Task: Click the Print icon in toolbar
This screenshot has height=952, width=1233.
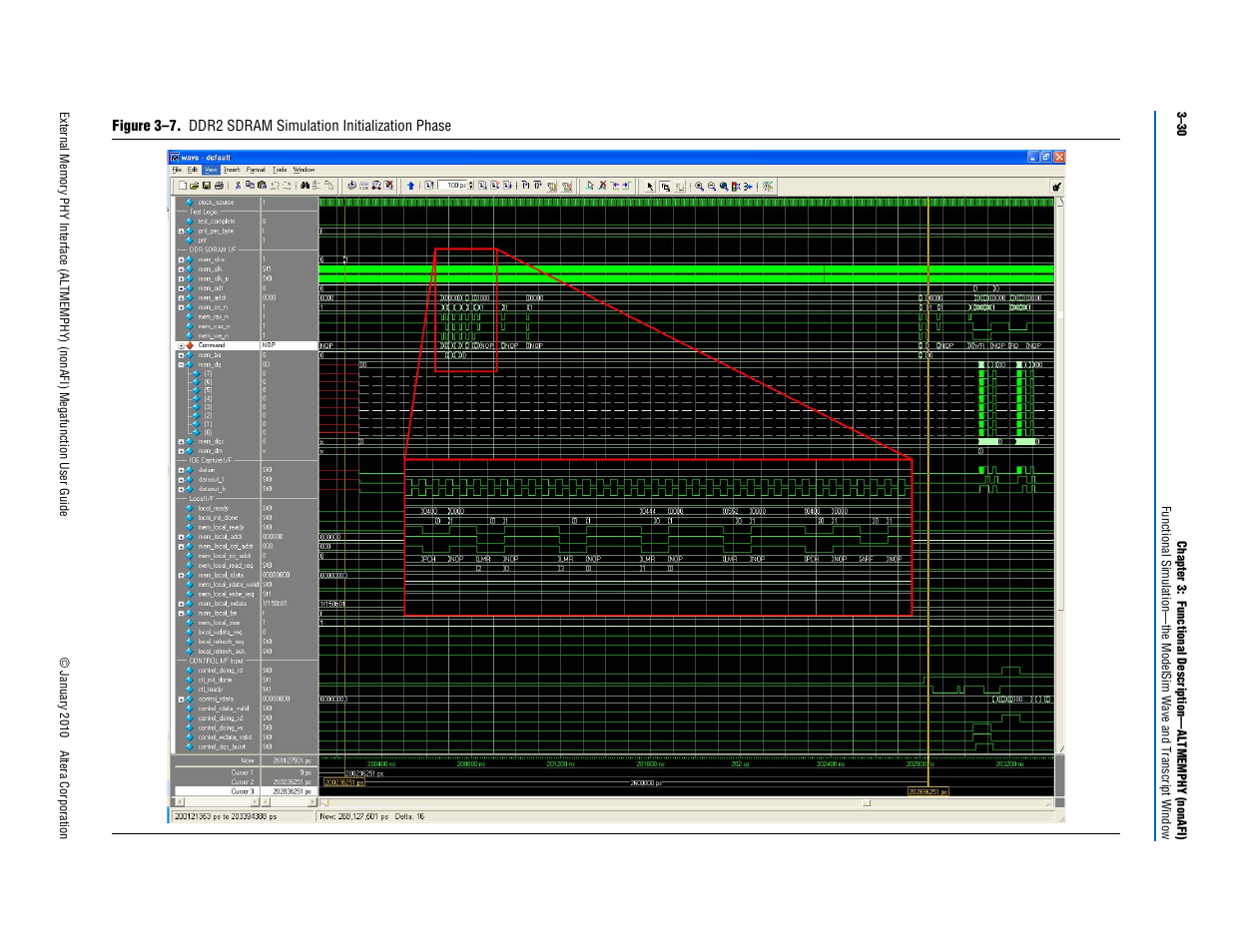Action: tap(219, 186)
